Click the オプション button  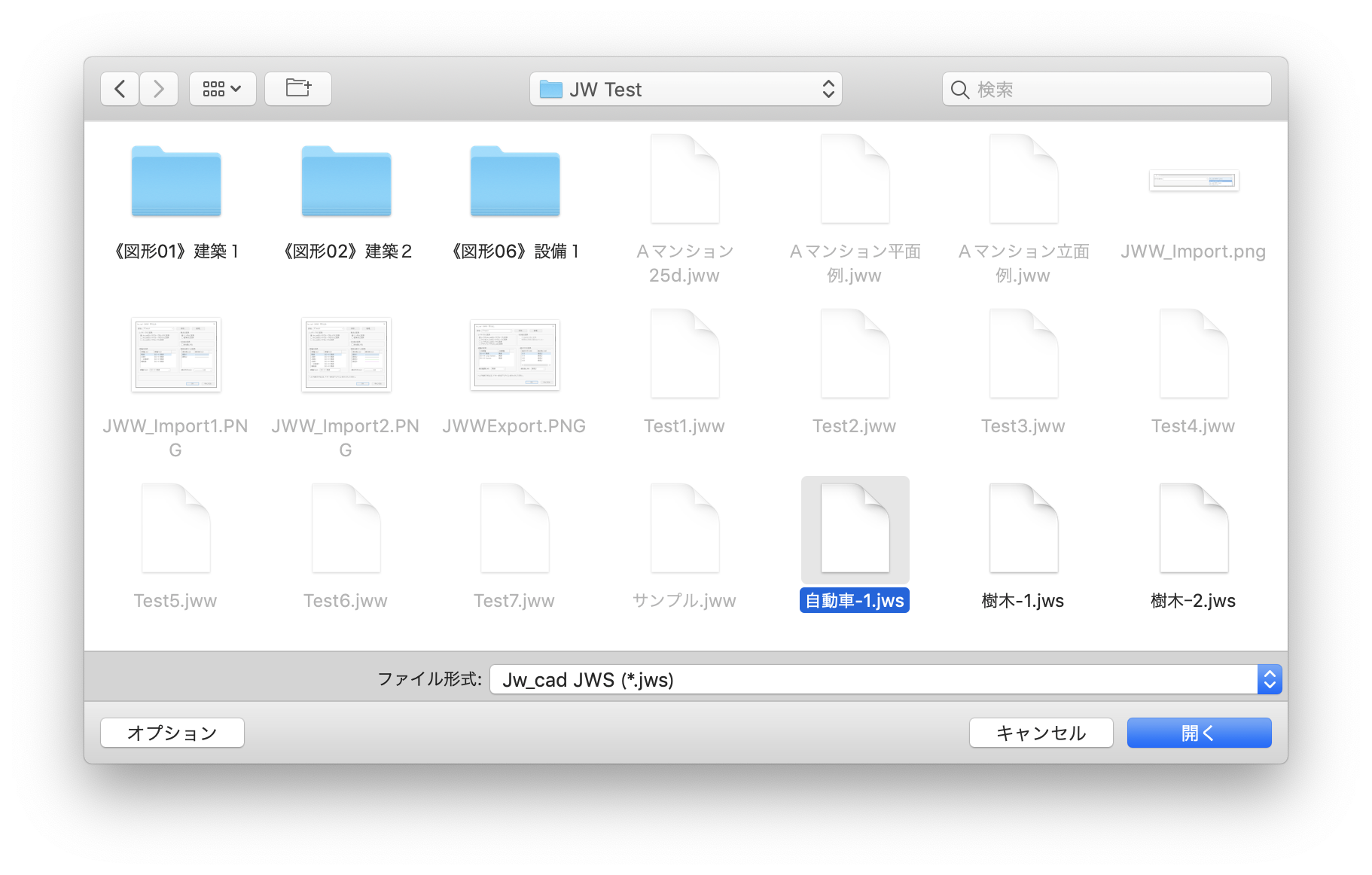(x=172, y=733)
